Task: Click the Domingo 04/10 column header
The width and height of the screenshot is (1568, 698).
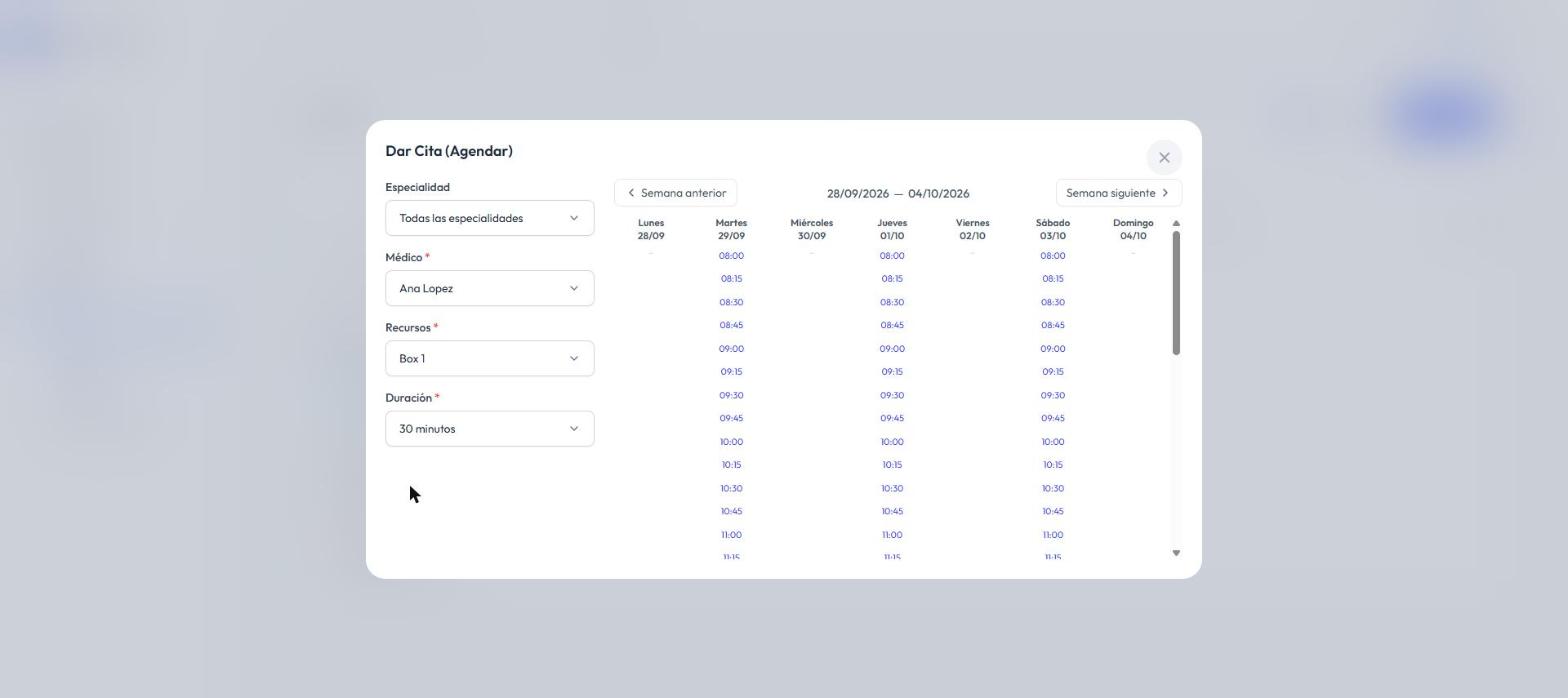Action: [1133, 229]
